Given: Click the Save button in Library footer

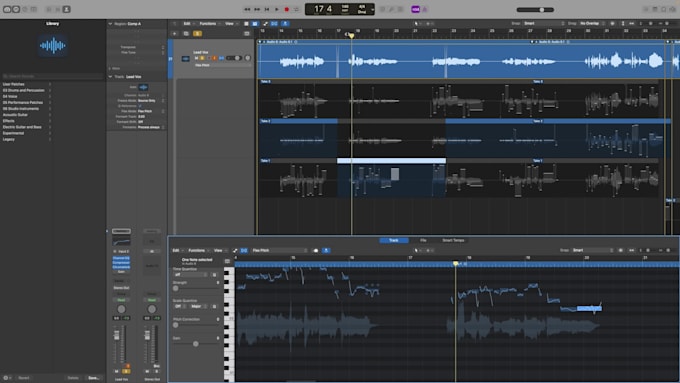Looking at the screenshot, I should (93, 378).
